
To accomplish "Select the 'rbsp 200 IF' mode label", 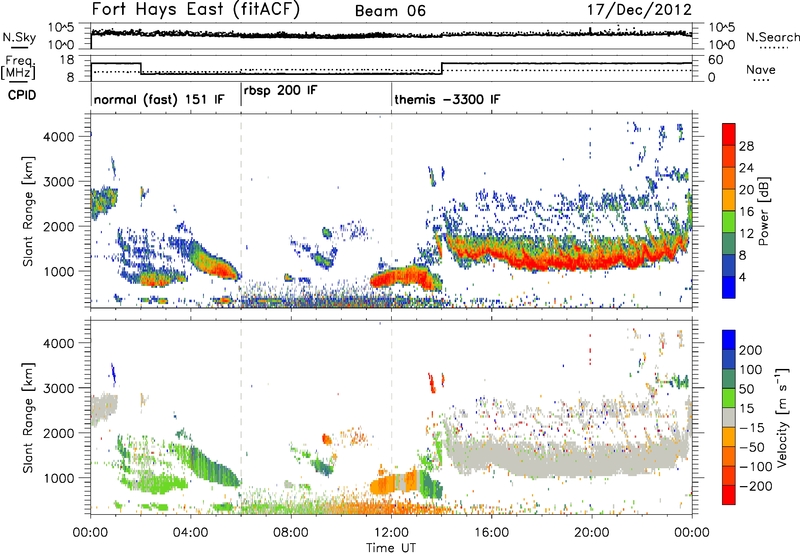I will (281, 90).
